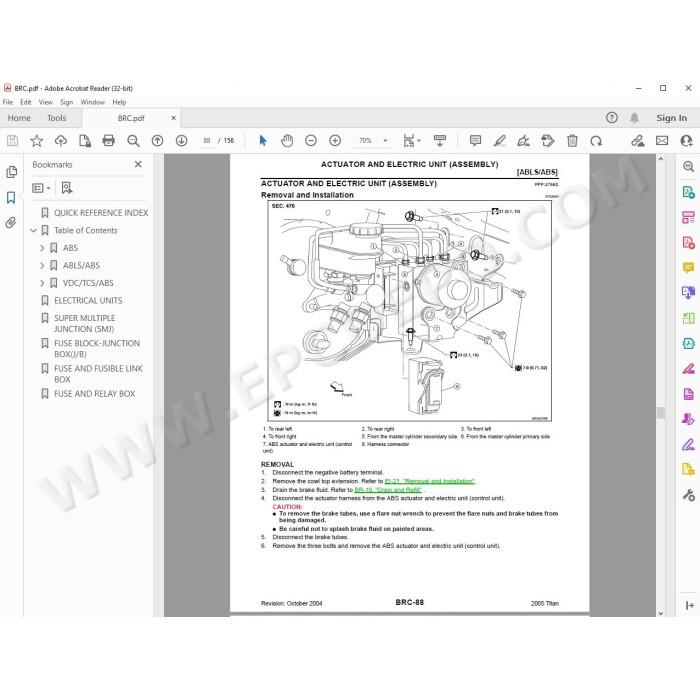Choose the Selection arrow tool
700x700 pixels.
click(x=263, y=141)
